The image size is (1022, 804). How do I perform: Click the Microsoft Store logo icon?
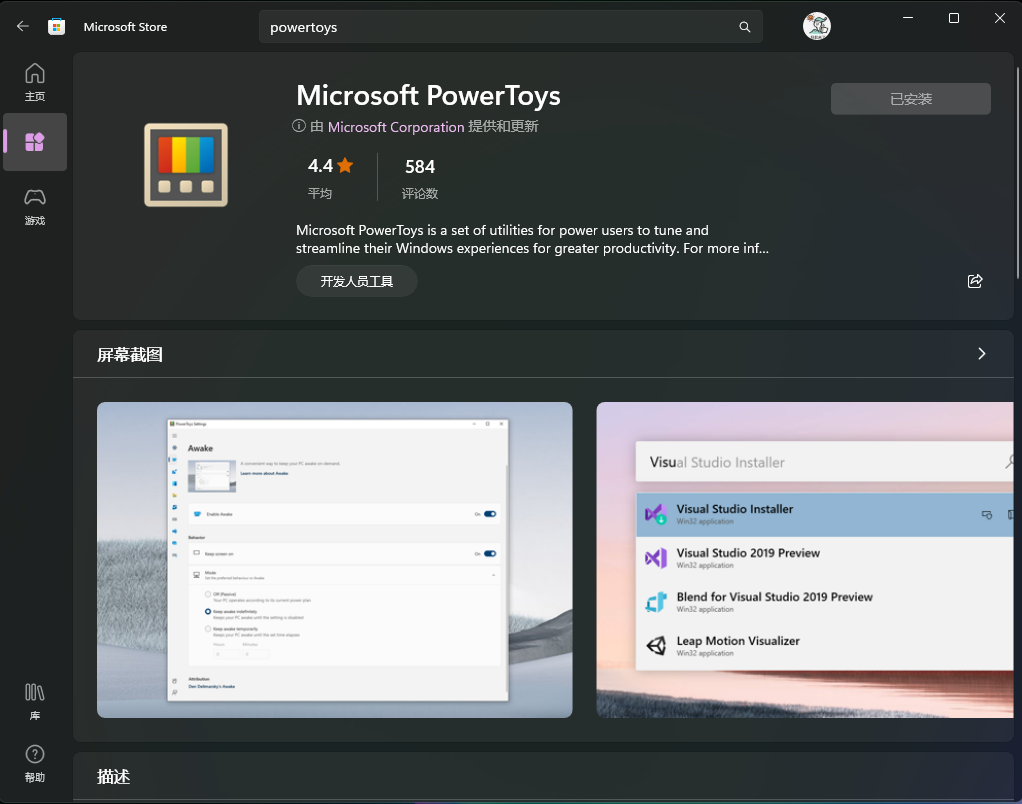(57, 27)
